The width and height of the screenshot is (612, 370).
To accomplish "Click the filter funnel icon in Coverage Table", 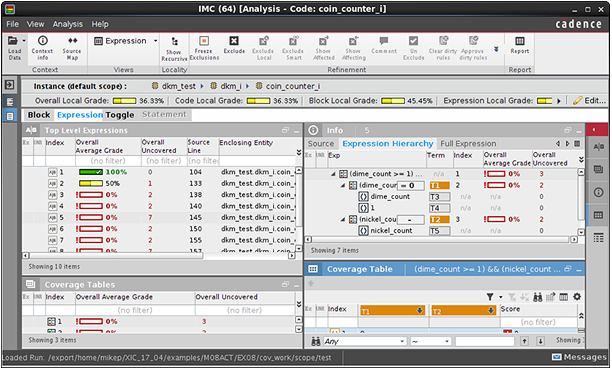I will click(490, 297).
